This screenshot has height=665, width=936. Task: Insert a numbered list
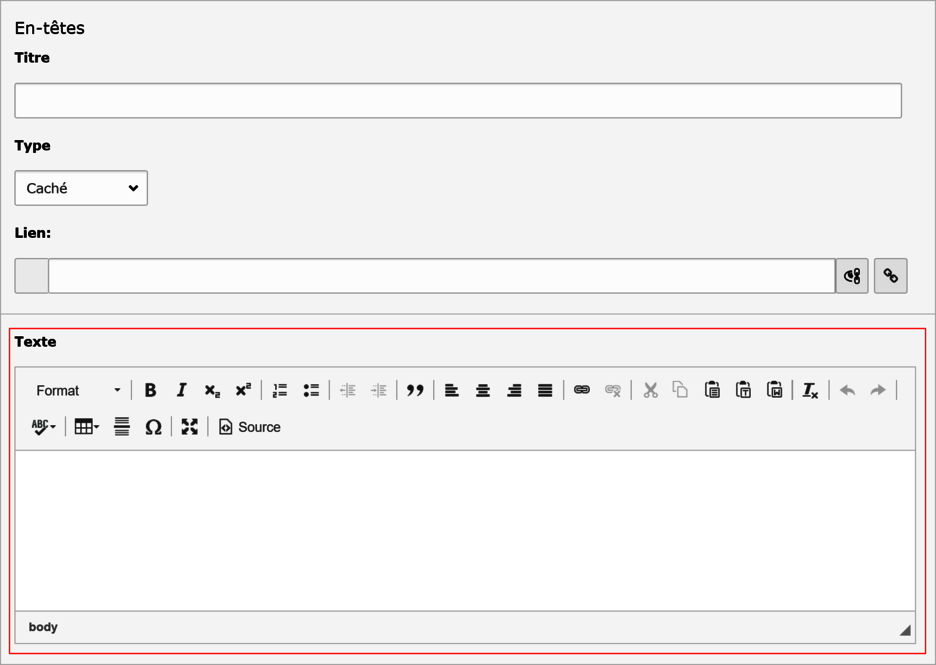(x=280, y=390)
